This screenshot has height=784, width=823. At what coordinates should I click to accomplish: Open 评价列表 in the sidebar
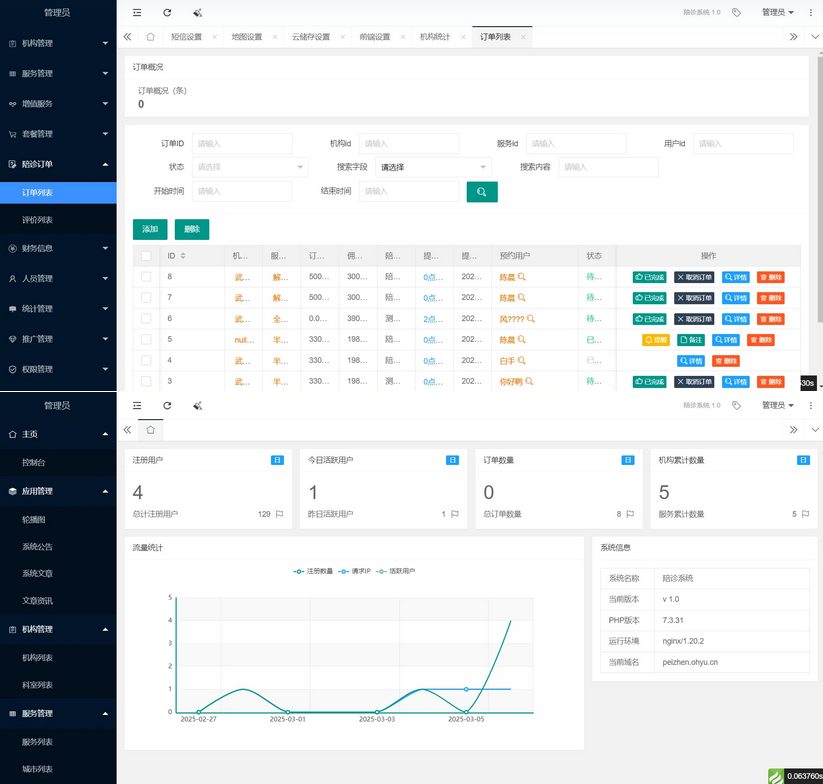[38, 220]
